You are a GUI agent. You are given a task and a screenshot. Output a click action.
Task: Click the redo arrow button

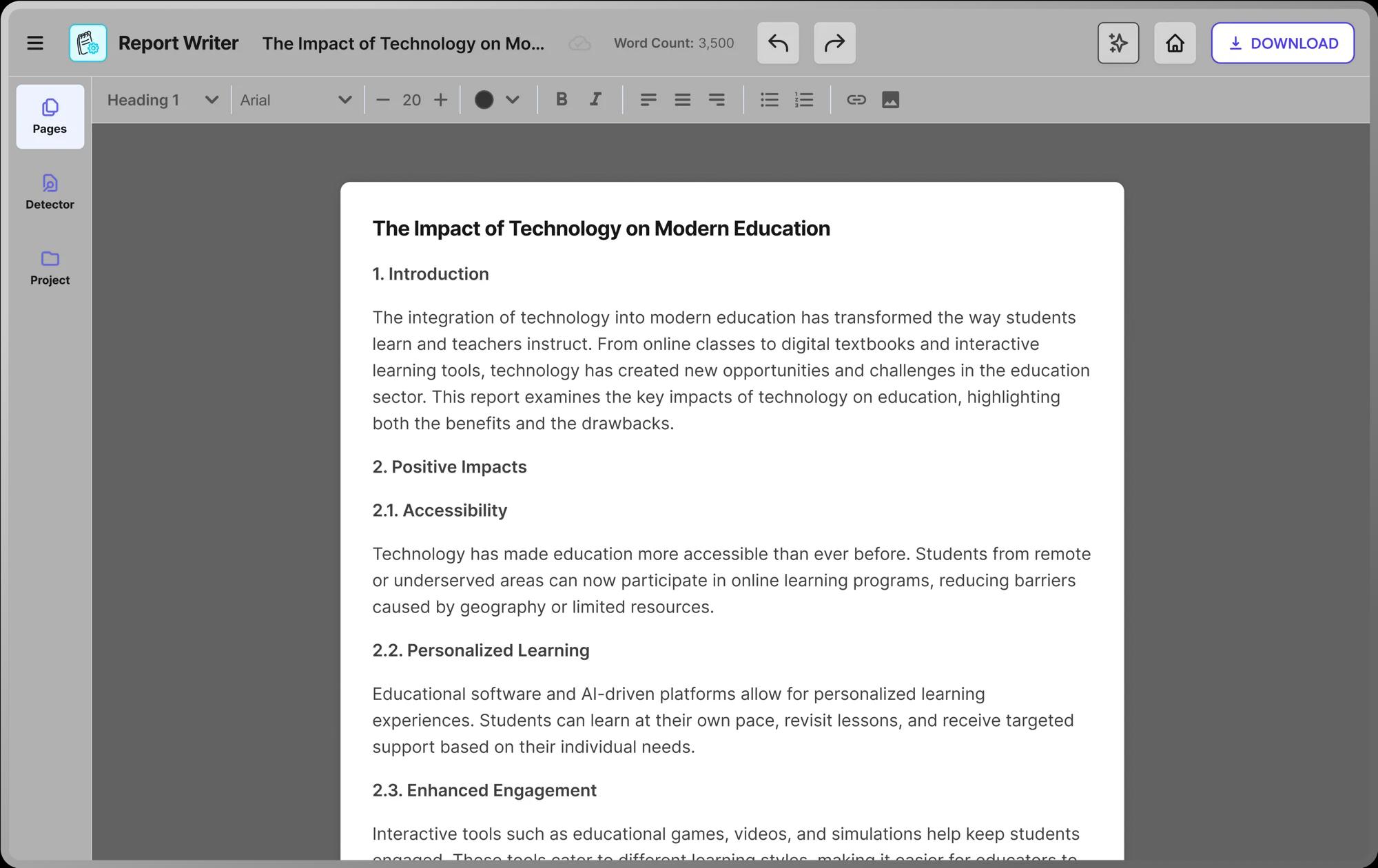[x=834, y=43]
